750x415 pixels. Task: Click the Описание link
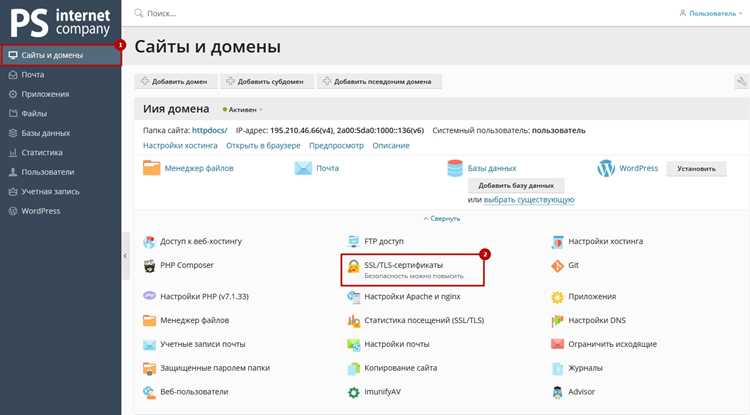(x=391, y=145)
